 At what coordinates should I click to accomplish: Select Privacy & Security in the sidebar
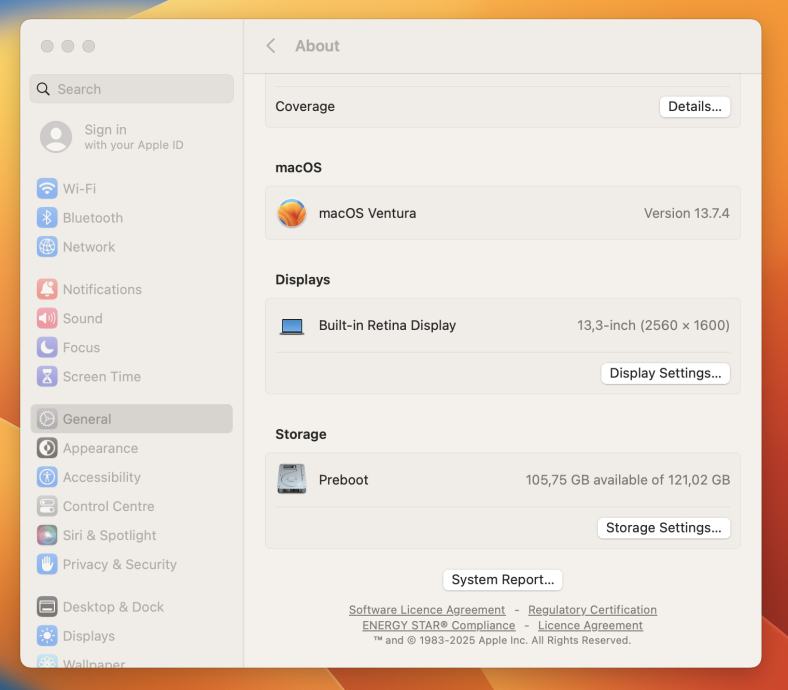(x=120, y=565)
